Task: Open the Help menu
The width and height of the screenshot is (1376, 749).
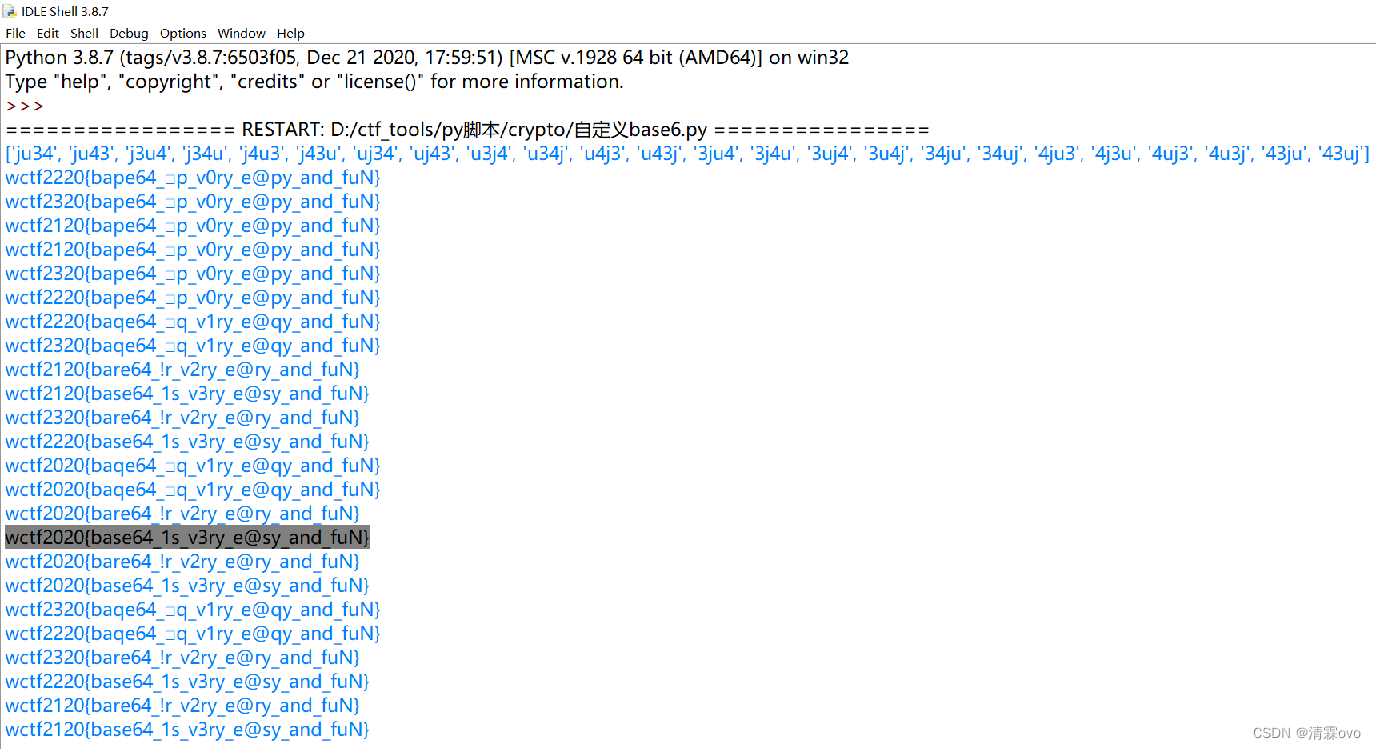Action: pos(290,33)
